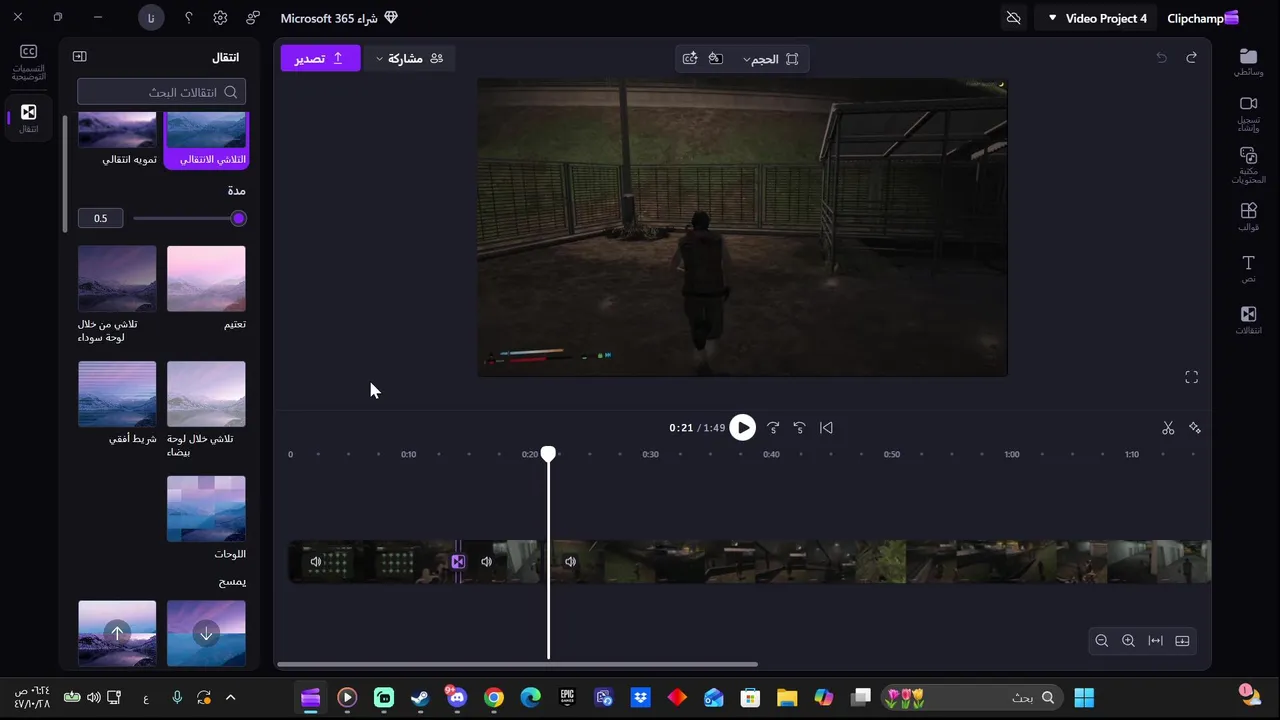The height and width of the screenshot is (720, 1280).
Task: Select the اللوحات tiles transition thumbnail
Action: point(206,509)
